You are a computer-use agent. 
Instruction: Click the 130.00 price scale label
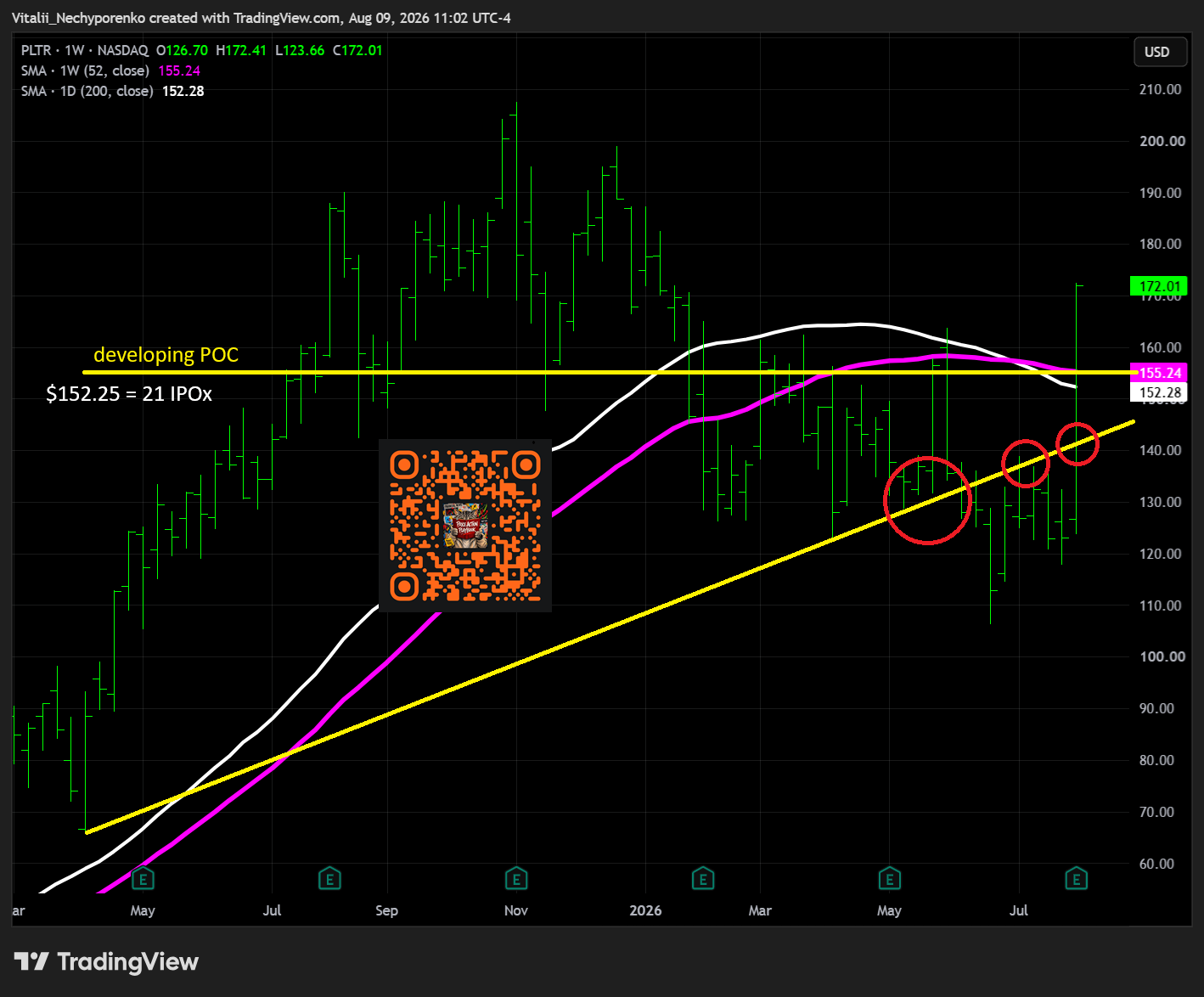(x=1160, y=502)
